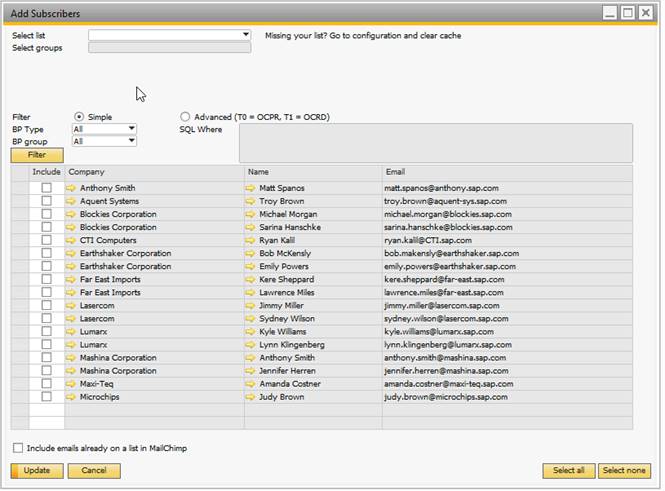
Task: Click link arrow next to Microchips
Action: pos(71,397)
